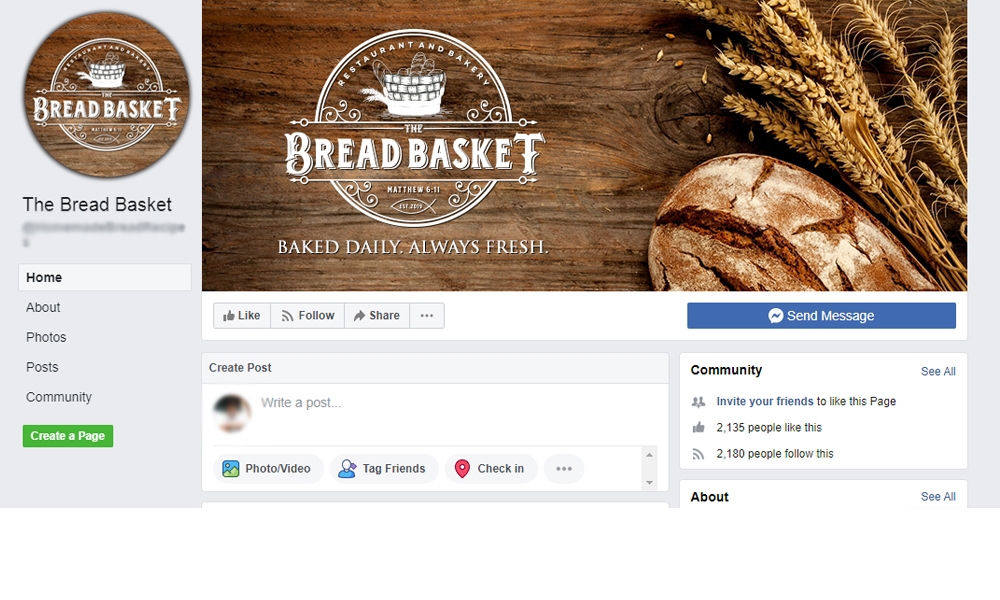Viewport: 1000px width, 600px height.
Task: Add a Photo/Video to the post
Action: click(268, 469)
